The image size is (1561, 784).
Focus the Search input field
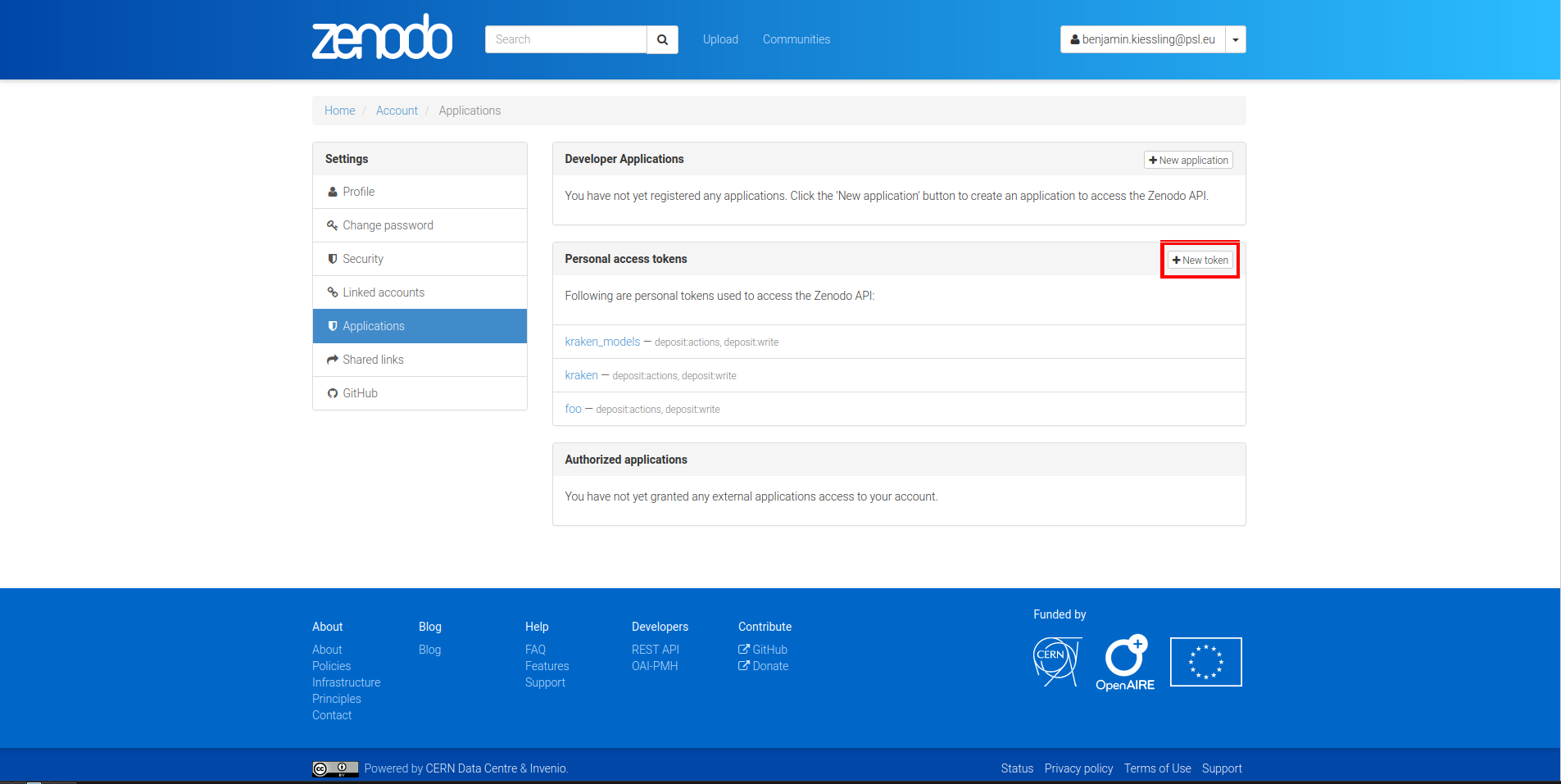pyautogui.click(x=565, y=39)
